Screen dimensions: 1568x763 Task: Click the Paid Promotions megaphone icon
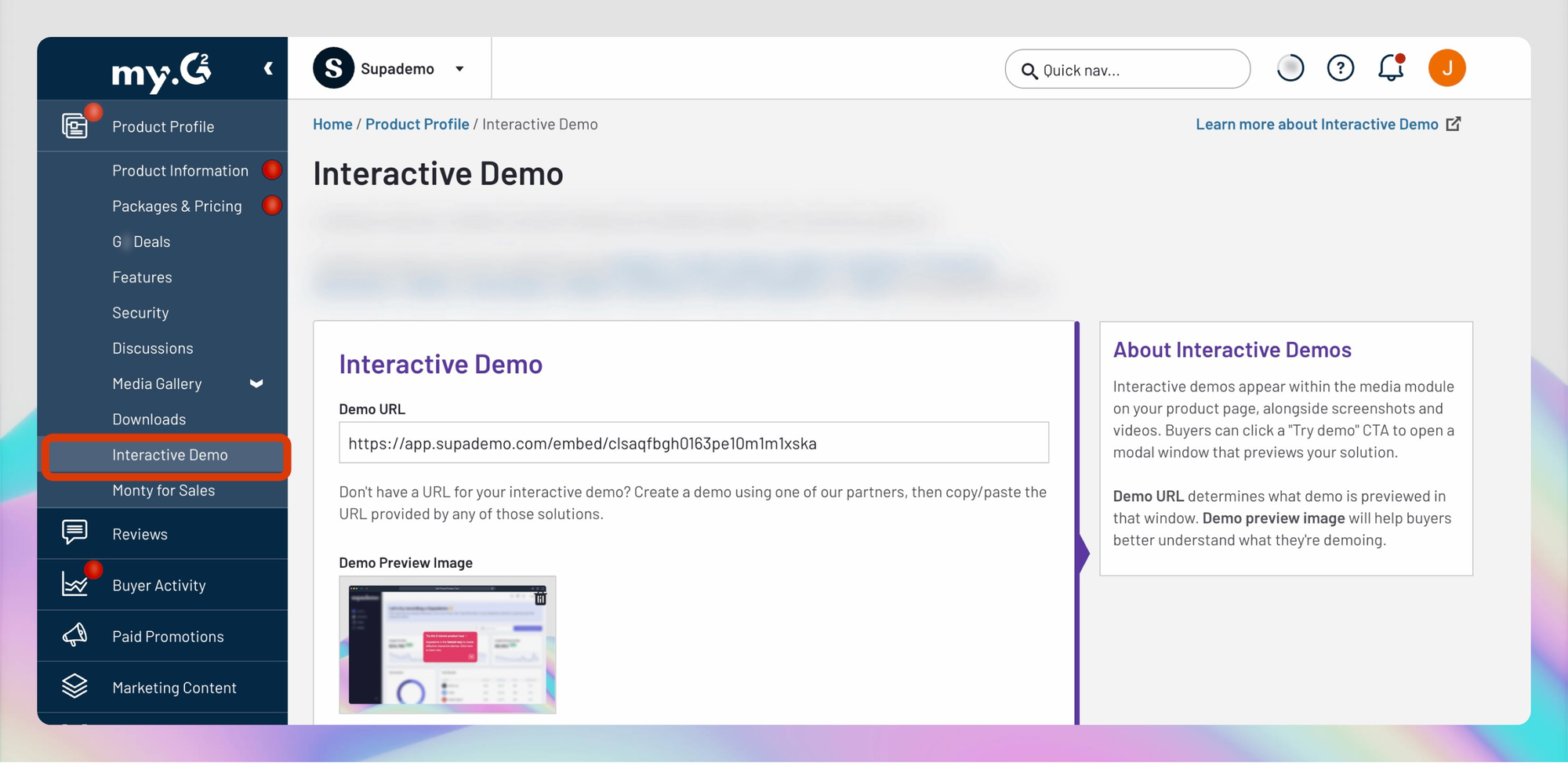pos(74,634)
